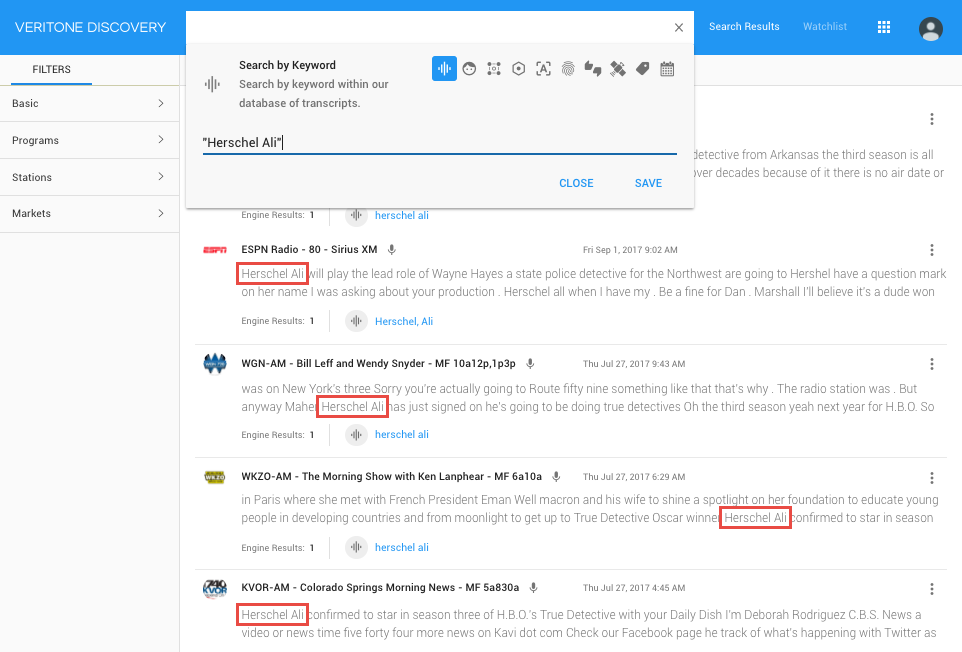The height and width of the screenshot is (652, 962).
Task: Expand the Programs filter section
Action: (x=90, y=140)
